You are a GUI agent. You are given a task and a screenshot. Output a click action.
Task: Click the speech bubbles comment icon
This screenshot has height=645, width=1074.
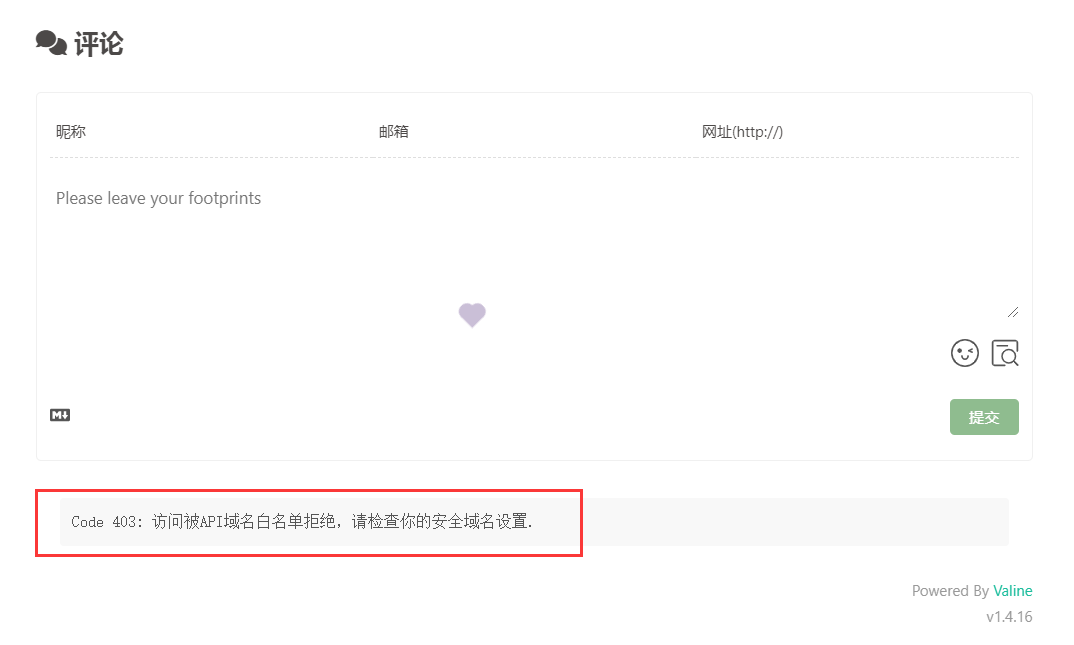[x=51, y=43]
